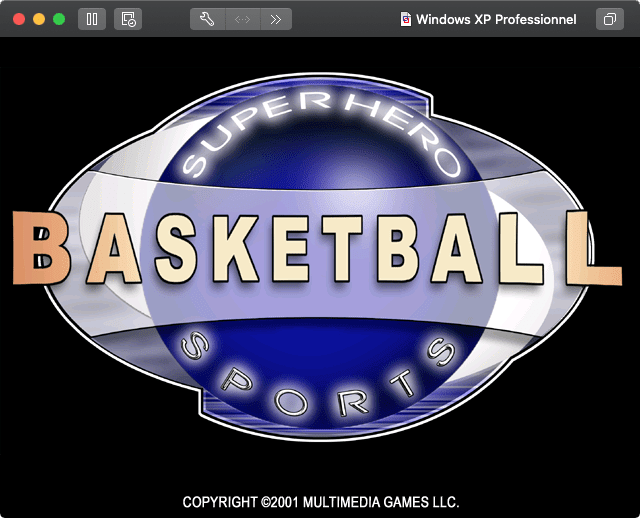
Task: Enter full screen with green button
Action: point(59,19)
